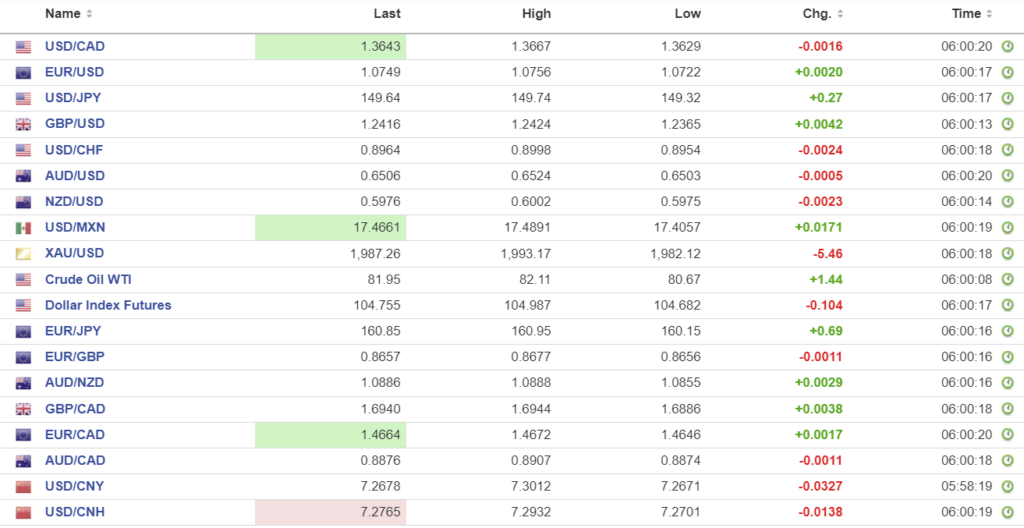Click the clock icon in XAU/USD row
Screen dimensions: 1024x528
pyautogui.click(x=1007, y=254)
